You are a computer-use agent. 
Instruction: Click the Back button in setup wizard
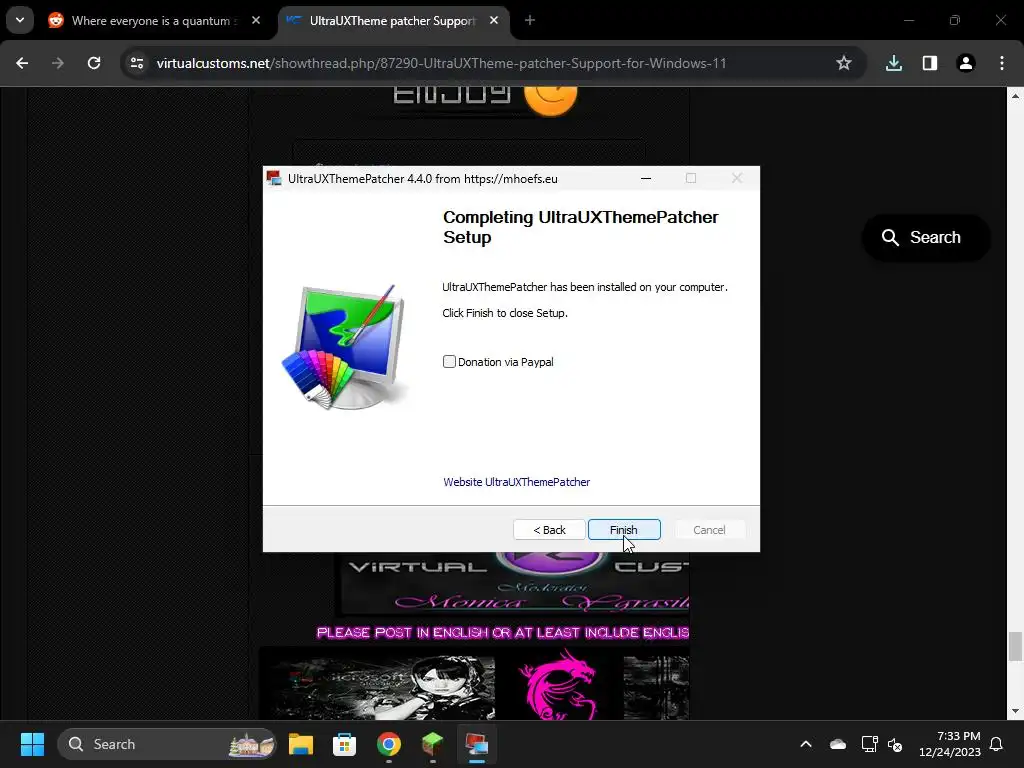point(549,530)
